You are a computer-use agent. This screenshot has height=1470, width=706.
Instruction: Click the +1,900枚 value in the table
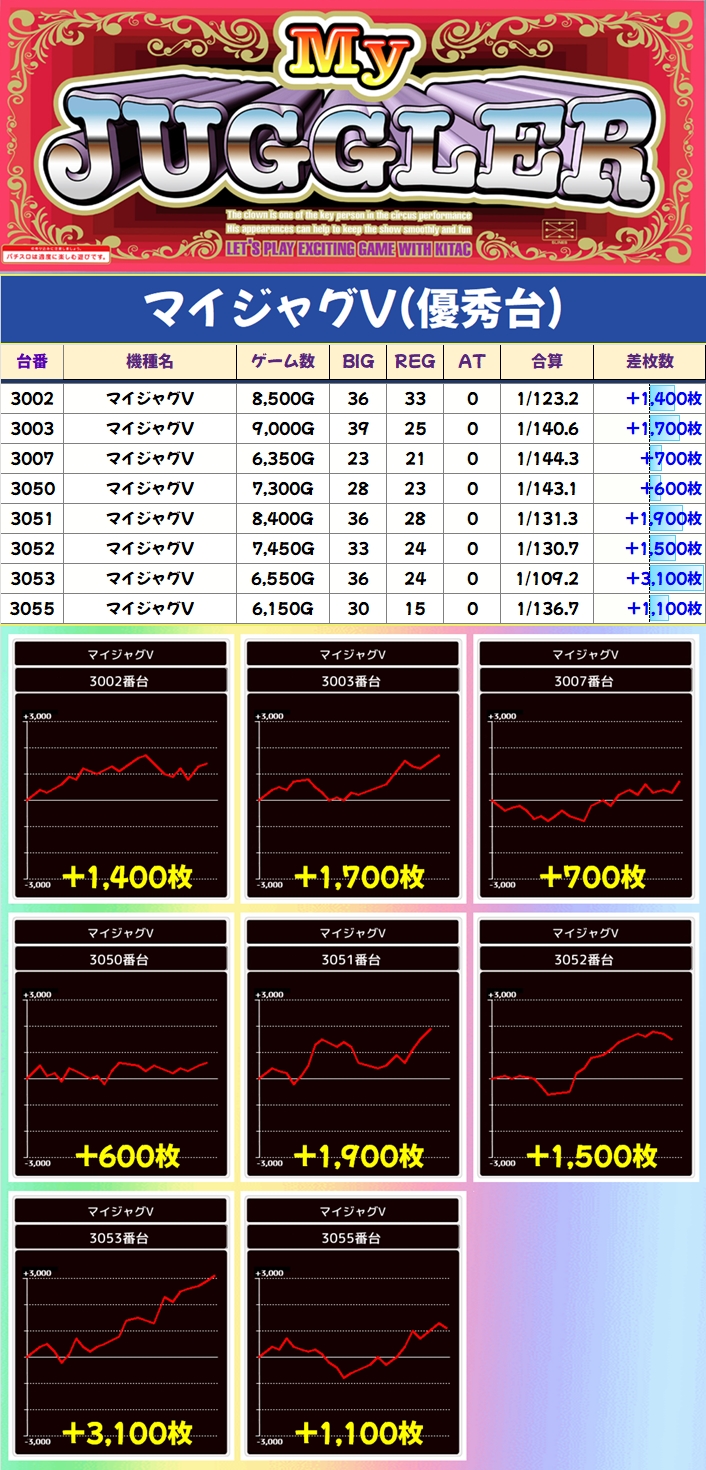[664, 519]
